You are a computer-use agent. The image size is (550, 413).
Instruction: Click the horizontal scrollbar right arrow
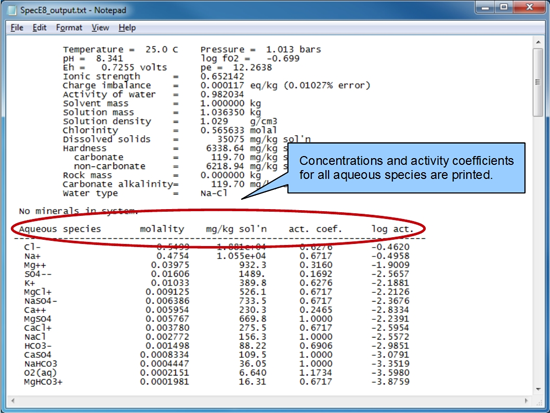[526, 400]
